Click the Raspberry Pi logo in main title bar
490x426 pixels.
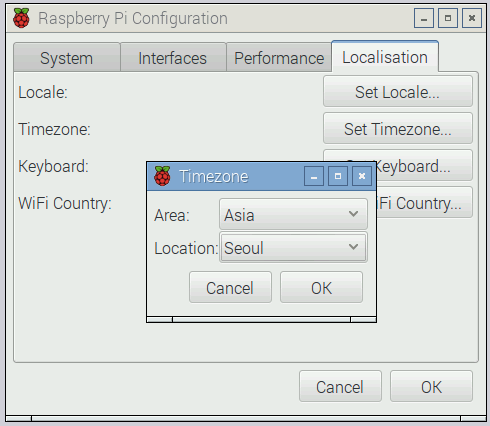click(x=21, y=18)
